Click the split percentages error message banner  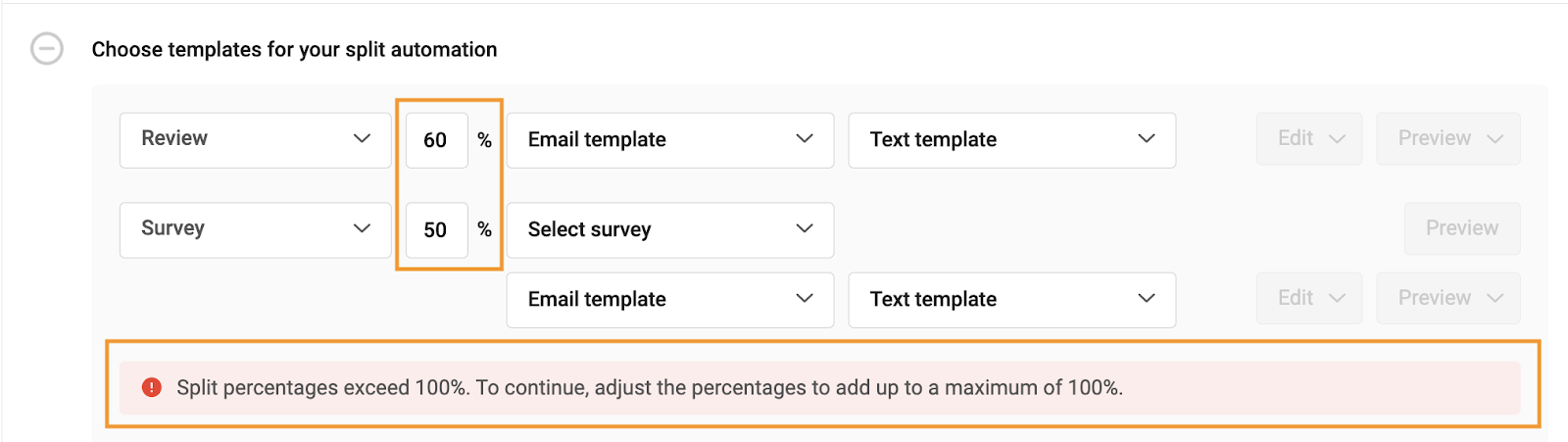[x=820, y=388]
